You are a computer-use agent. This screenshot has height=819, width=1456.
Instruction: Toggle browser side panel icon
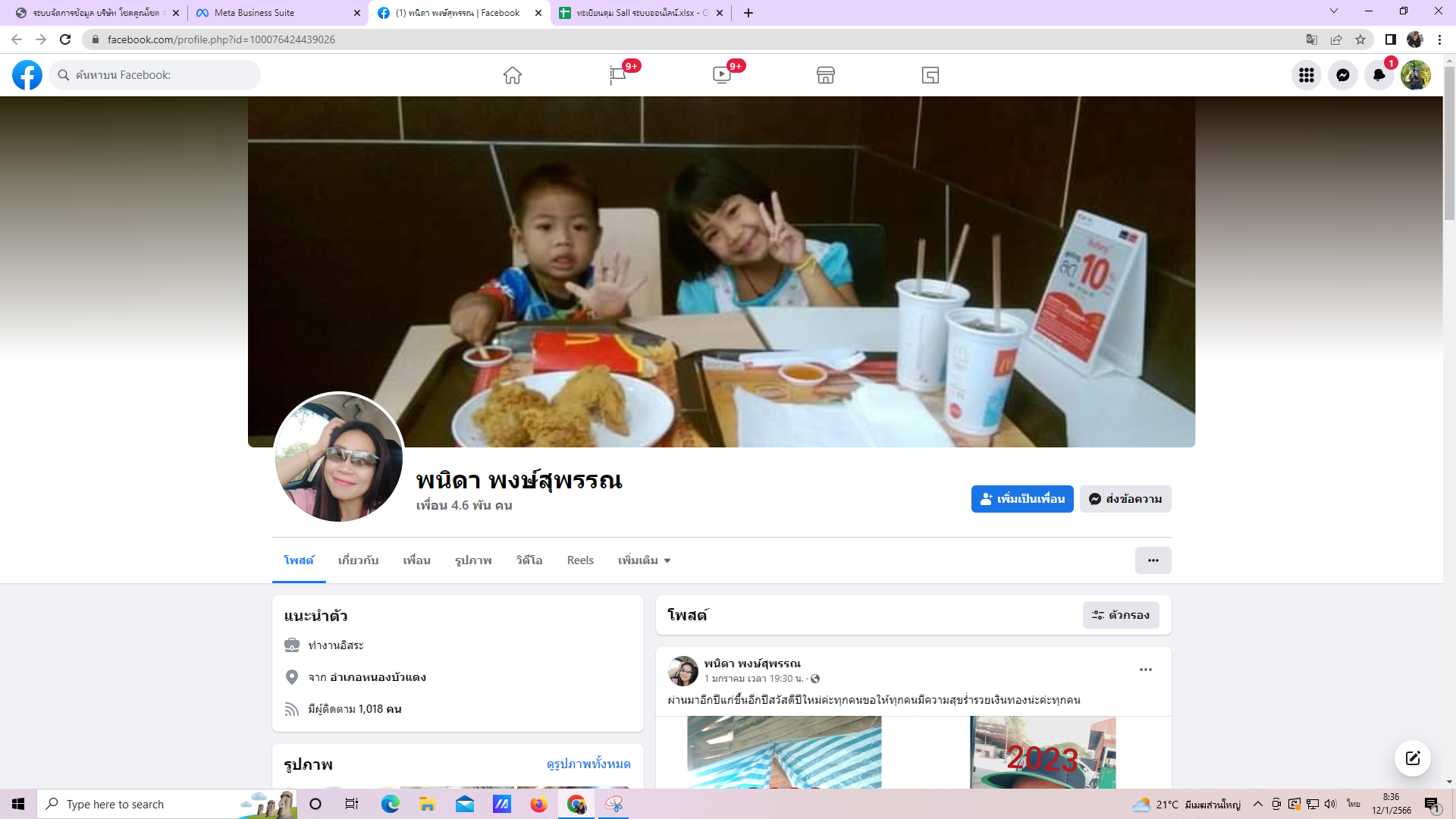click(1390, 39)
